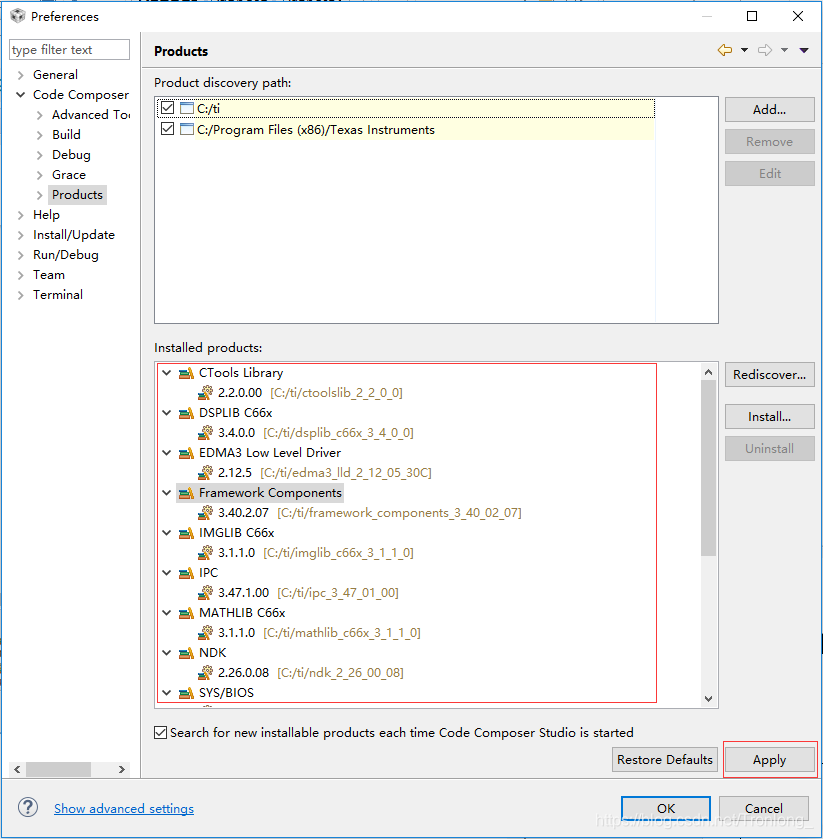This screenshot has width=823, height=839.
Task: Collapse the MATHLIB C66x tree node
Action: tap(166, 613)
